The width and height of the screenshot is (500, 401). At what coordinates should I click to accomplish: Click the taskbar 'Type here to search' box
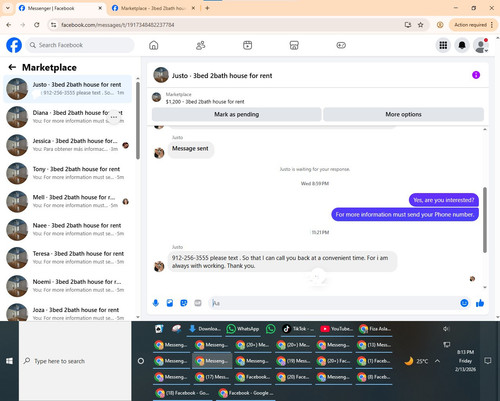click(x=75, y=361)
